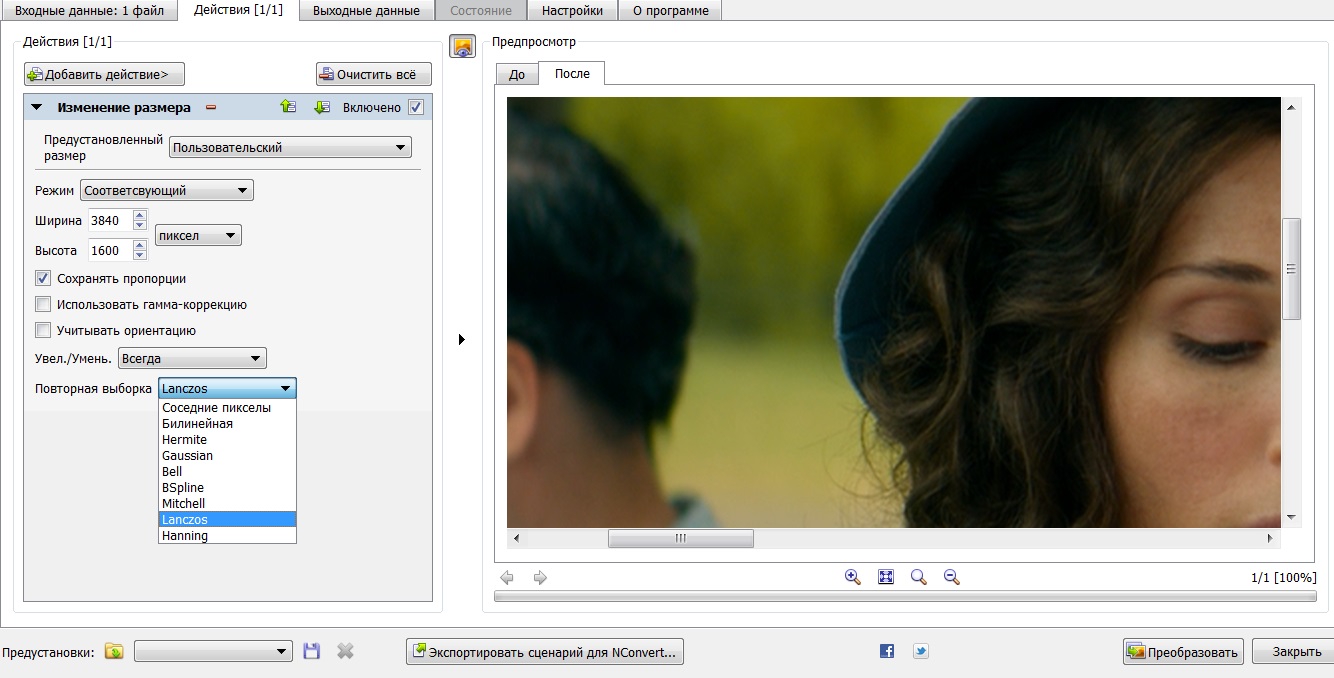The height and width of the screenshot is (678, 1334).
Task: Choose Соседние пикселы resampling
Action: [x=228, y=407]
